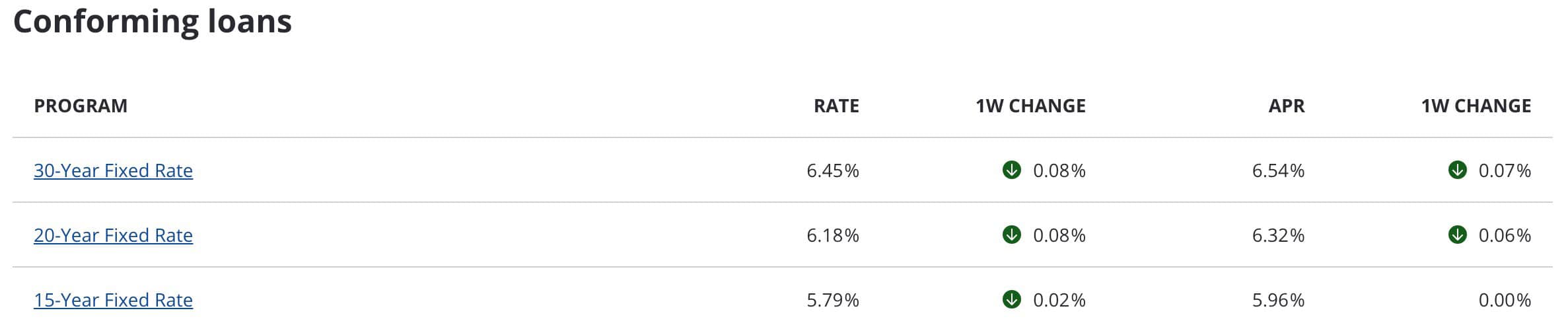
Task: Select the 6.45% rate value
Action: [x=832, y=170]
